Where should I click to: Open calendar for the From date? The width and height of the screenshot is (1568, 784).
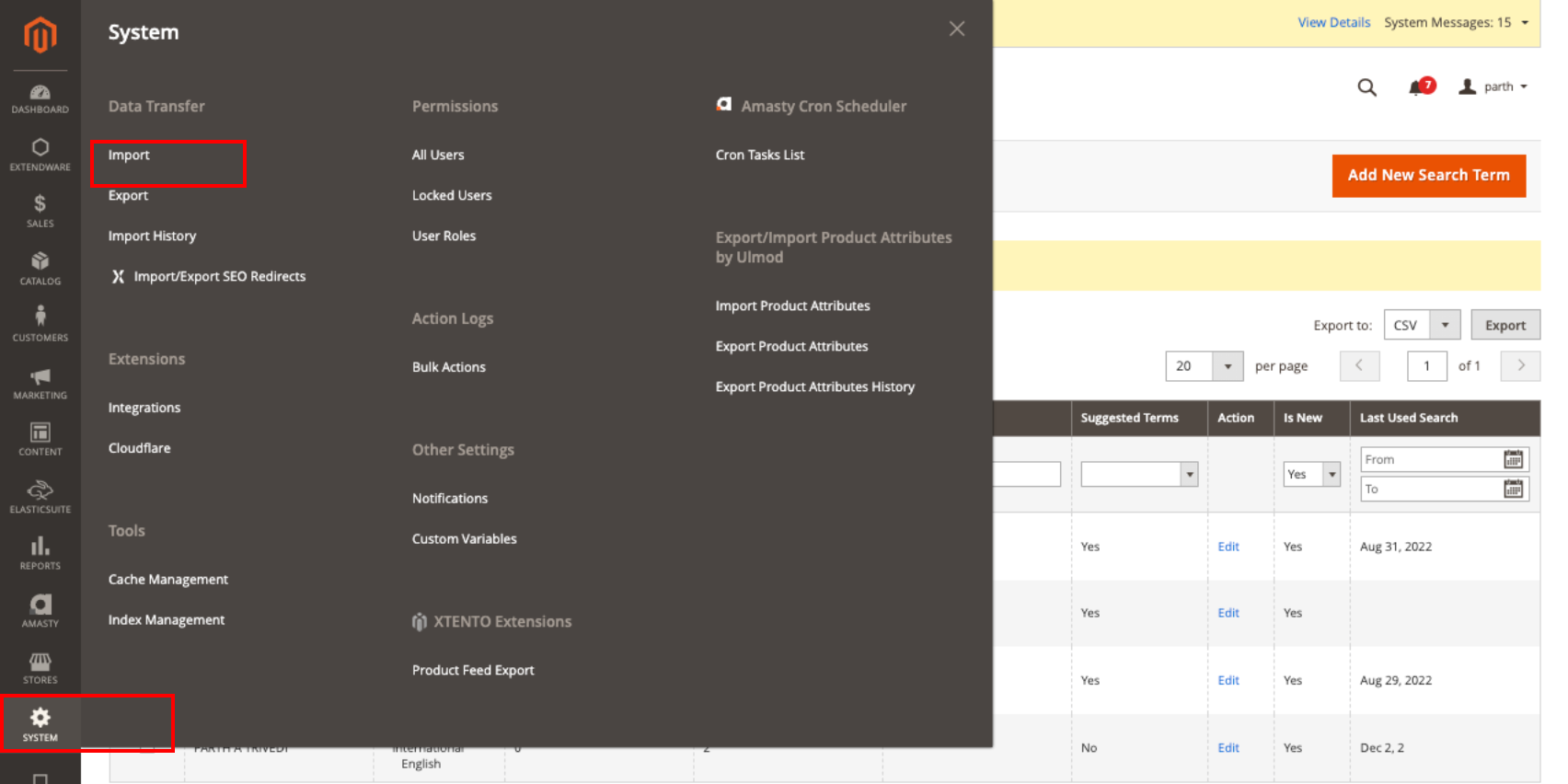tap(1513, 459)
